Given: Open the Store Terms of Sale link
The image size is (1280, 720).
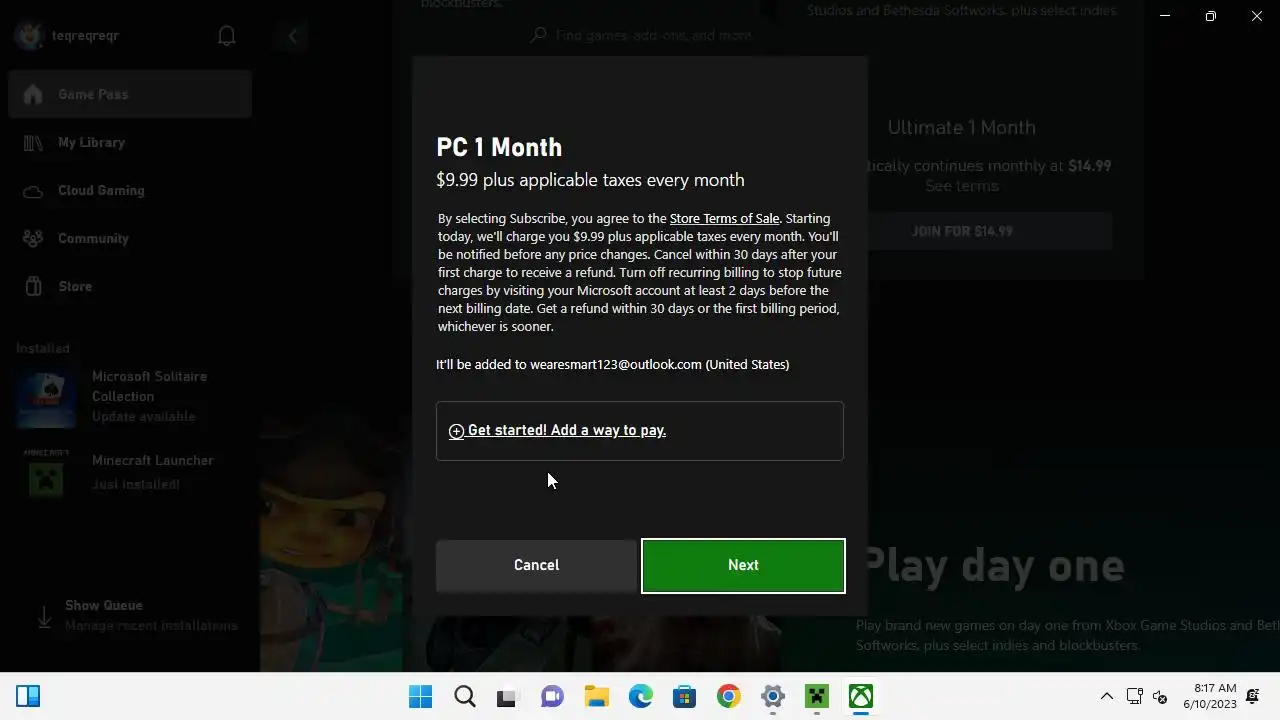Looking at the screenshot, I should click(724, 218).
